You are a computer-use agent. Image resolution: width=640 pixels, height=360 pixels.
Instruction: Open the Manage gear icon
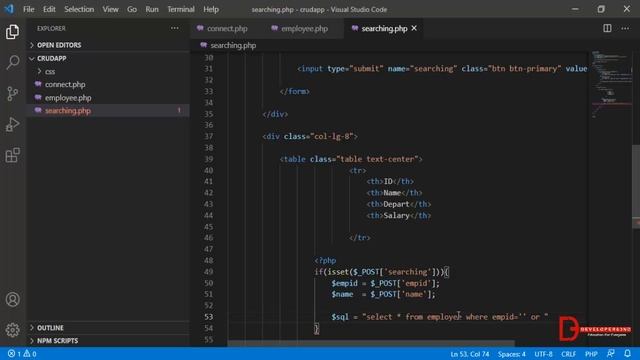click(13, 330)
